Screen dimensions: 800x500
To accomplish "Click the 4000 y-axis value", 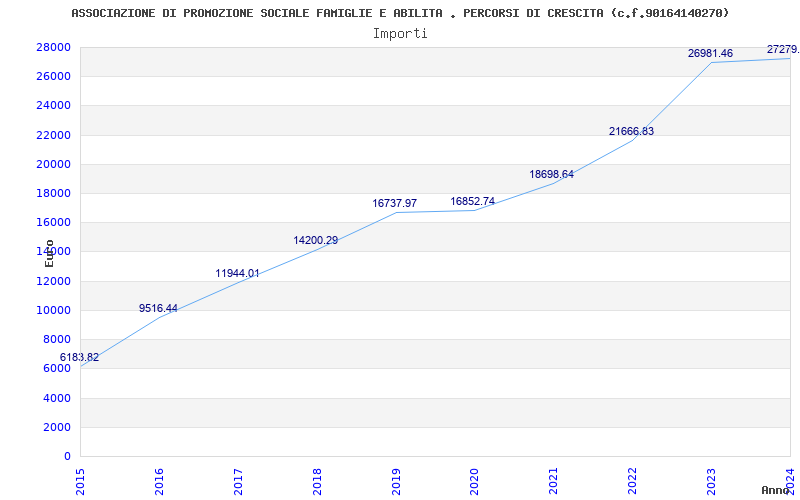I will (57, 398).
